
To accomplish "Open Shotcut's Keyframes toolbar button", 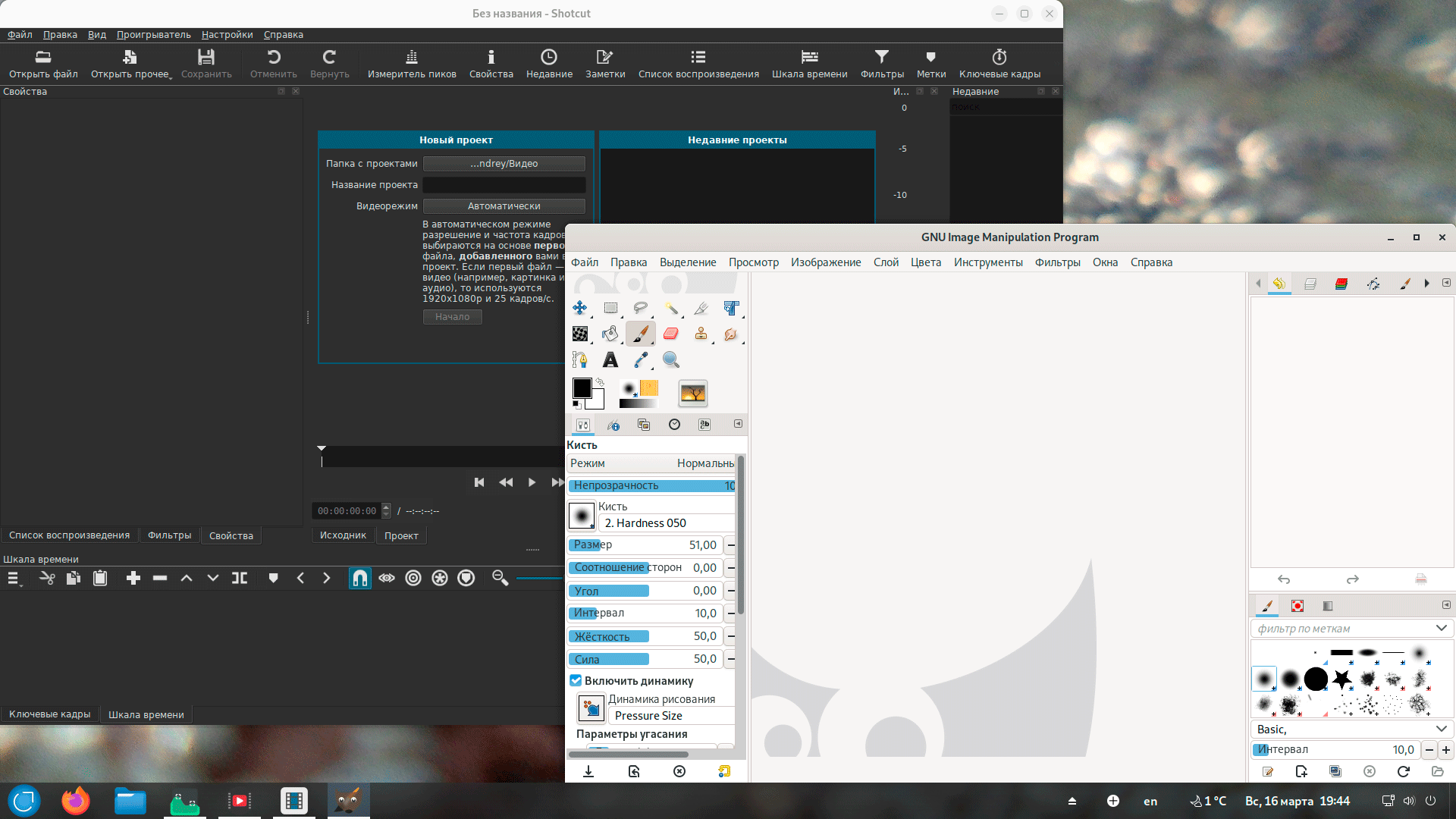I will (x=999, y=63).
